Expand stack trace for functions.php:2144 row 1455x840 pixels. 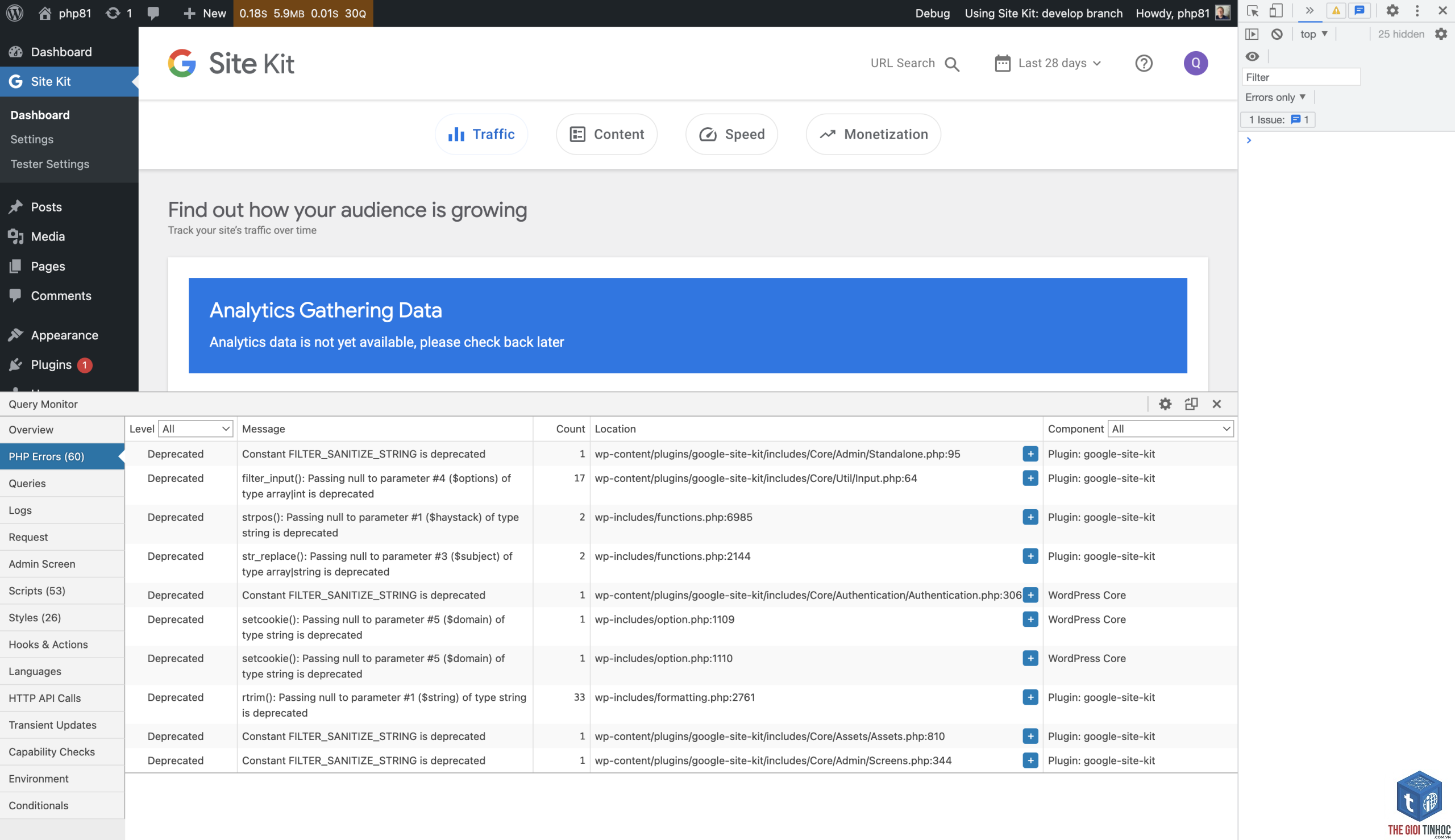(x=1030, y=556)
